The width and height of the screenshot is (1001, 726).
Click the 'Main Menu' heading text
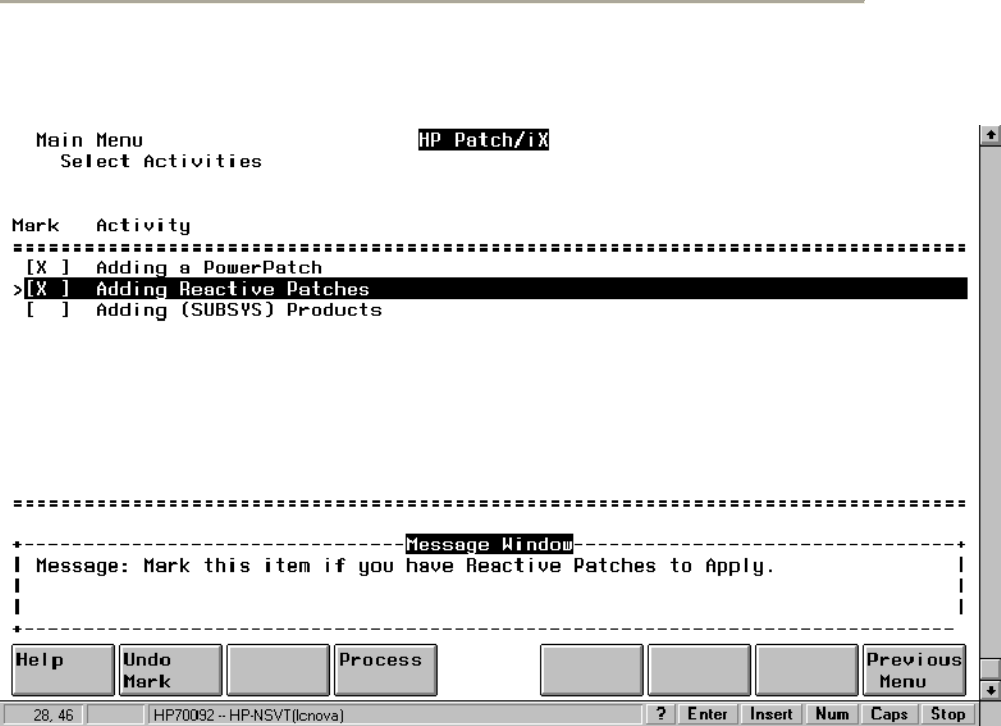tap(89, 140)
